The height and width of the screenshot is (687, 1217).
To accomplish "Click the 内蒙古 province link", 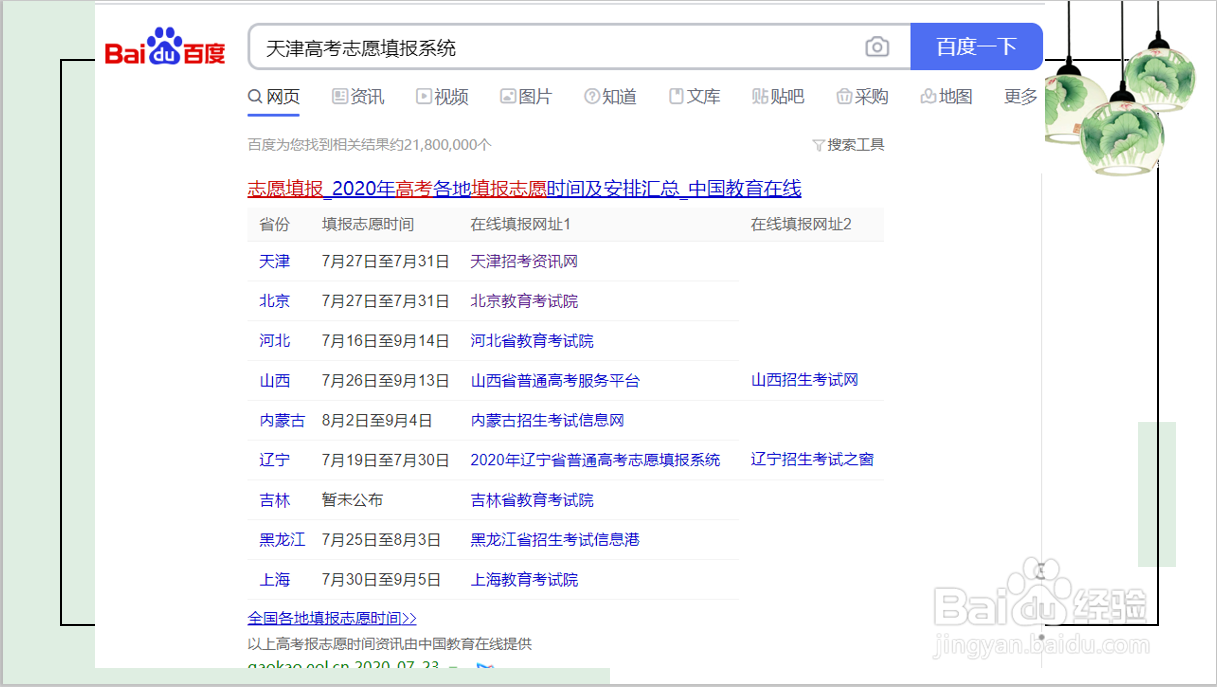I will (x=282, y=420).
